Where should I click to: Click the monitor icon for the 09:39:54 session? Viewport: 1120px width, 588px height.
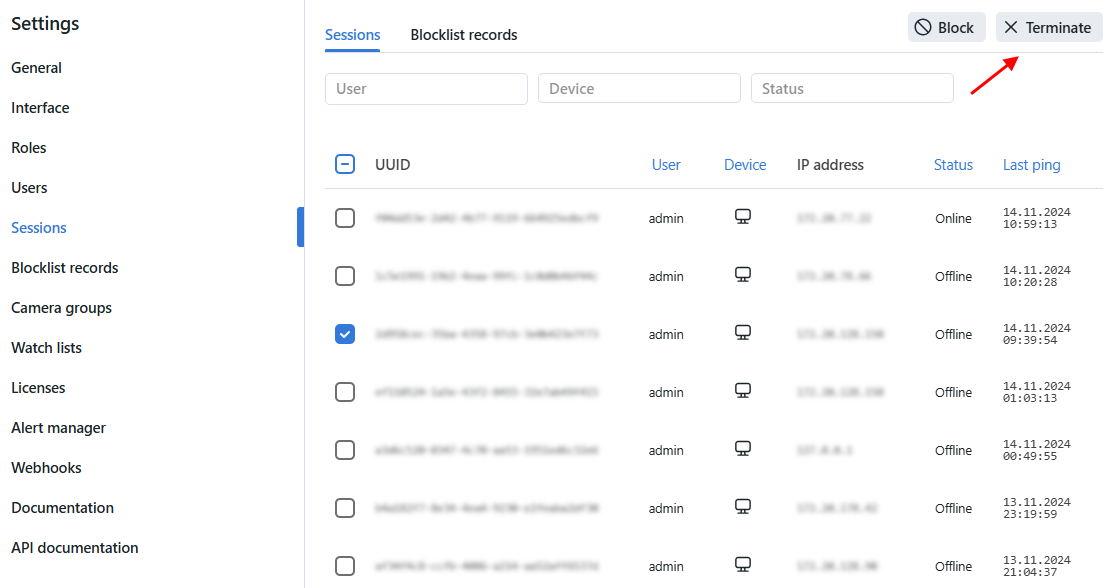(743, 333)
